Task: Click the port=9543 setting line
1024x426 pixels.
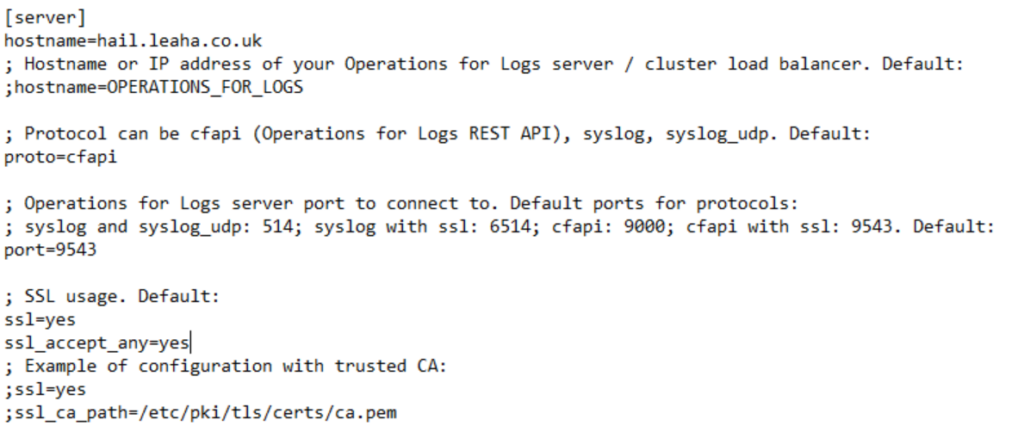Action: [50, 250]
